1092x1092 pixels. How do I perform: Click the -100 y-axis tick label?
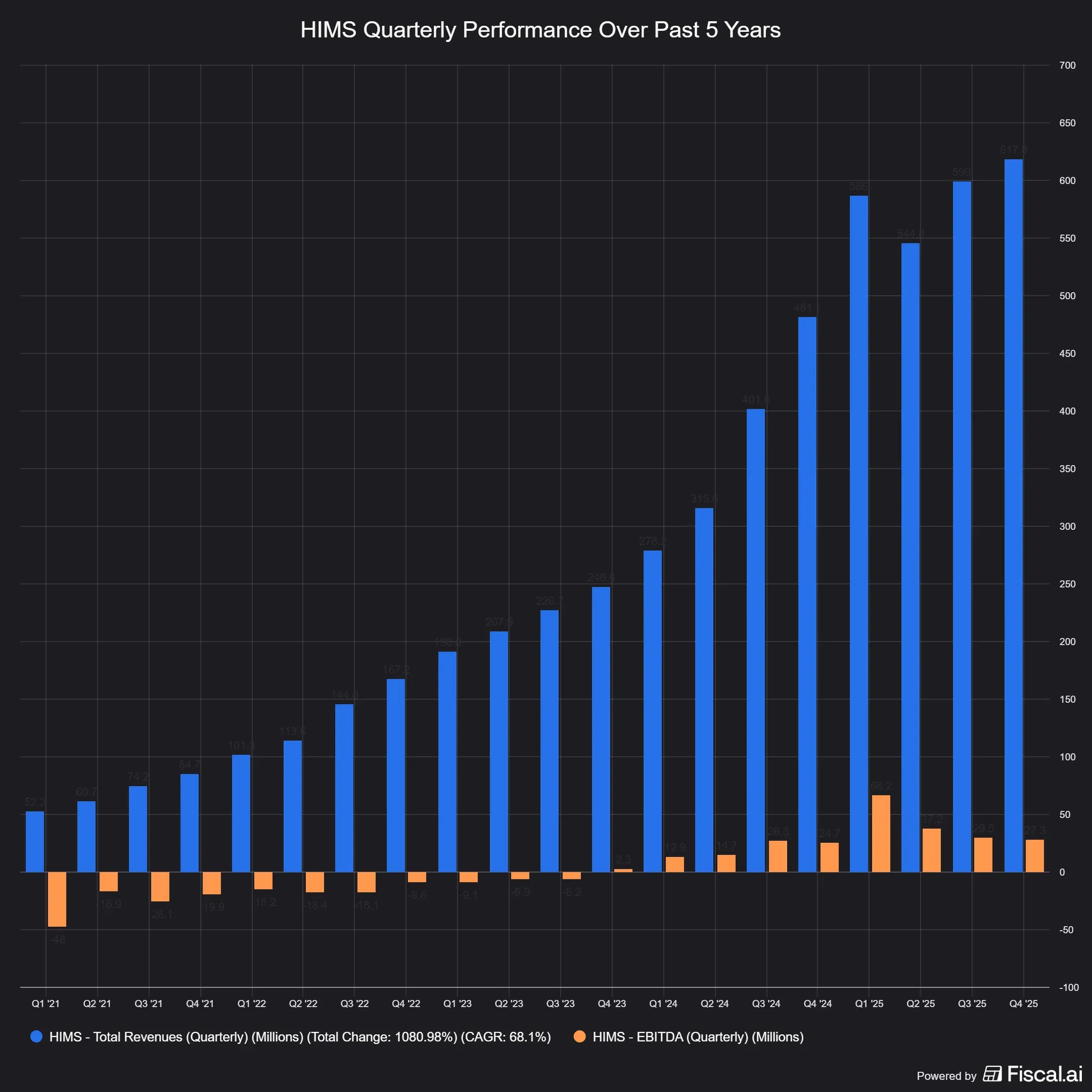pos(1068,987)
